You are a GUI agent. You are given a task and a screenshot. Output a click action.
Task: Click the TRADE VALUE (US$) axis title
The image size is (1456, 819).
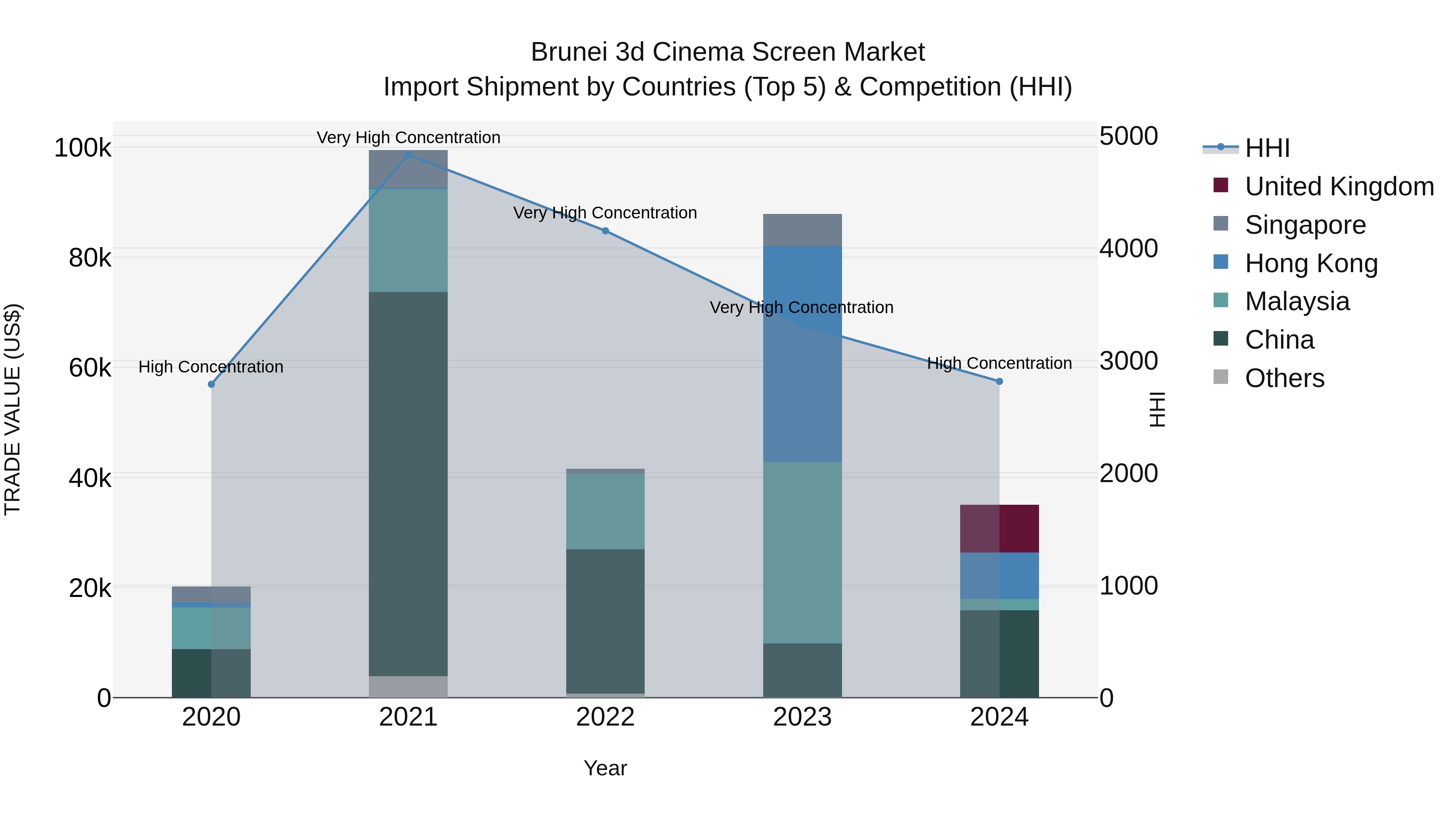point(13,409)
